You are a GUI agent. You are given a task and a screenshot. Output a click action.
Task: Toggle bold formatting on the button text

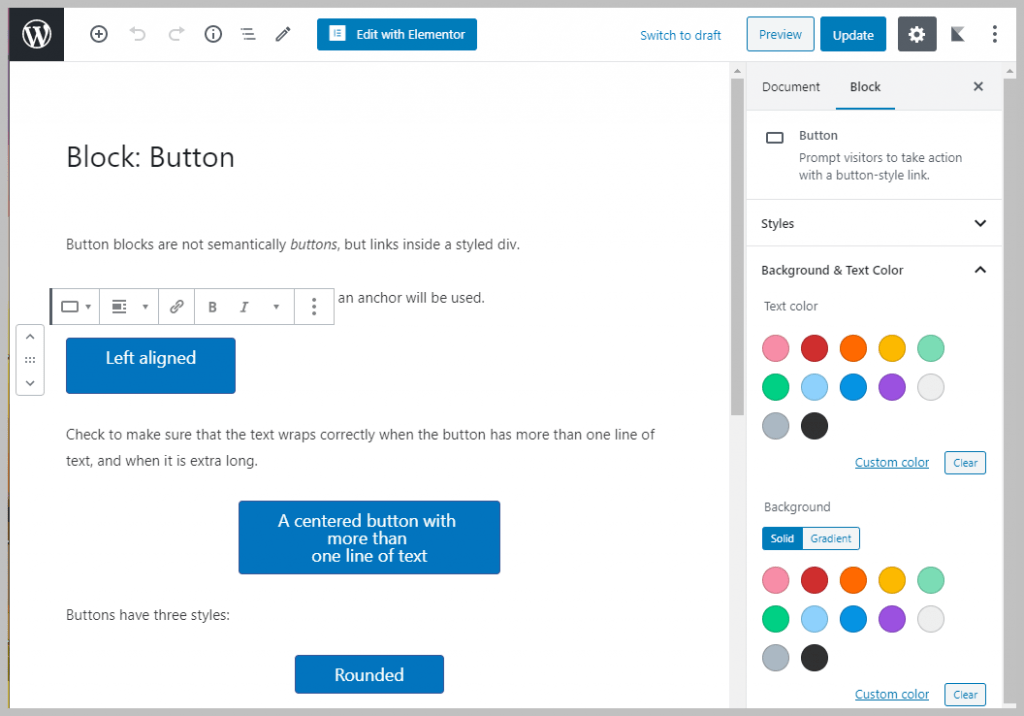click(212, 306)
